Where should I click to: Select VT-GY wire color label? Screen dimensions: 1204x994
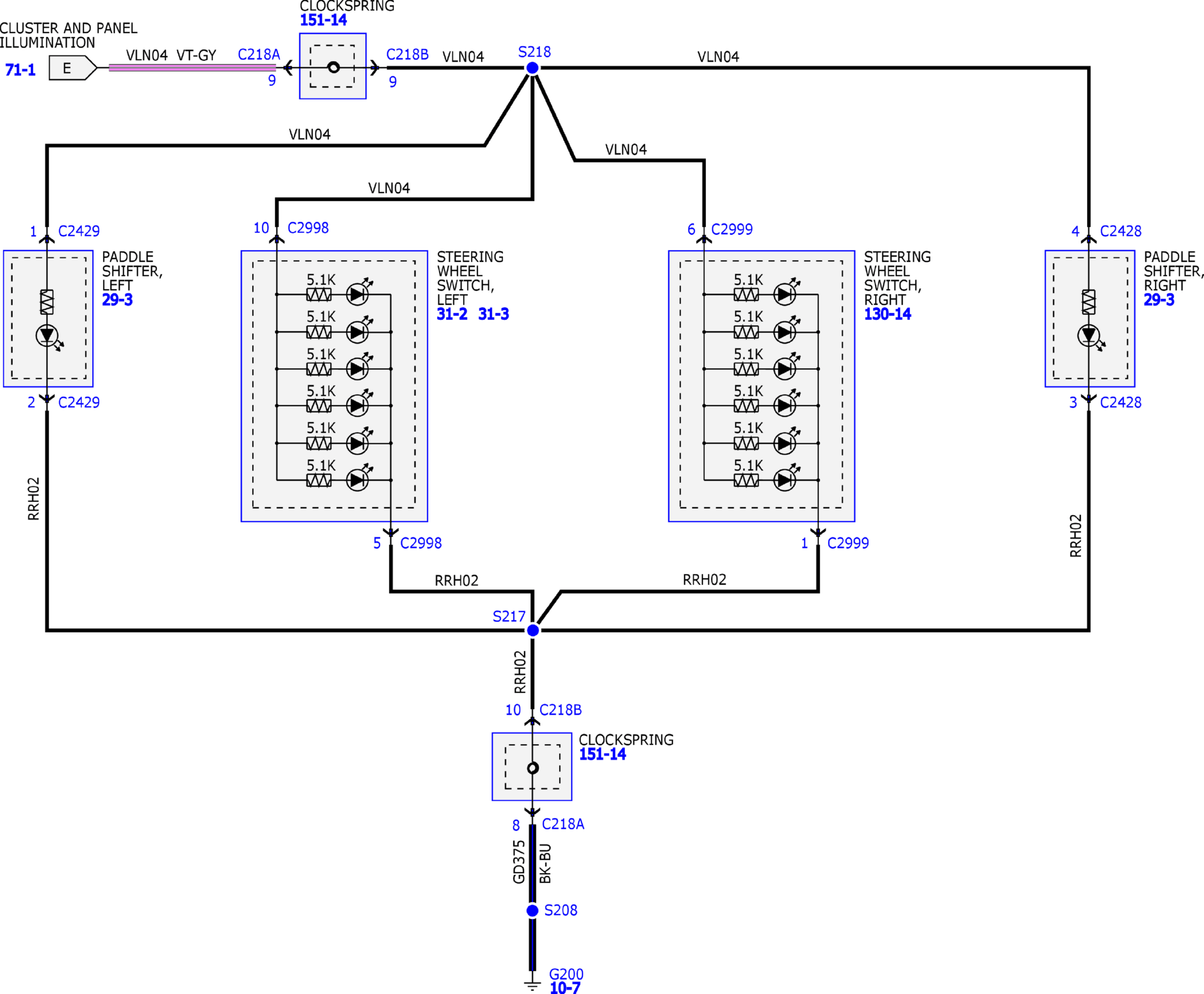[x=196, y=55]
